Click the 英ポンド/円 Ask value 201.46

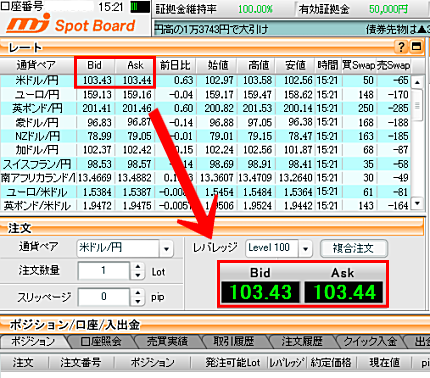coord(137,108)
